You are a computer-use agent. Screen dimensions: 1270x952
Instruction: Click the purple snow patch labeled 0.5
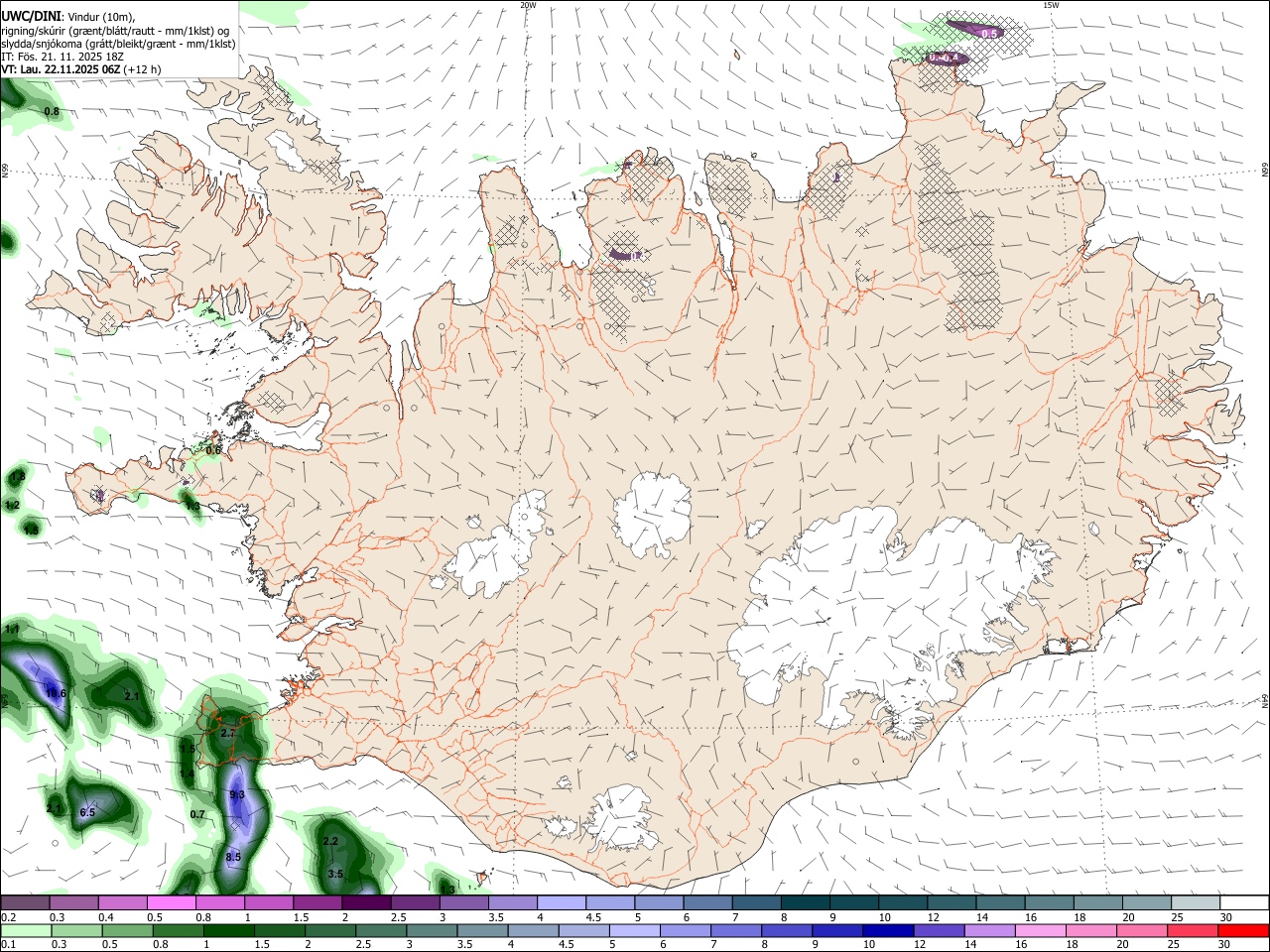click(975, 30)
